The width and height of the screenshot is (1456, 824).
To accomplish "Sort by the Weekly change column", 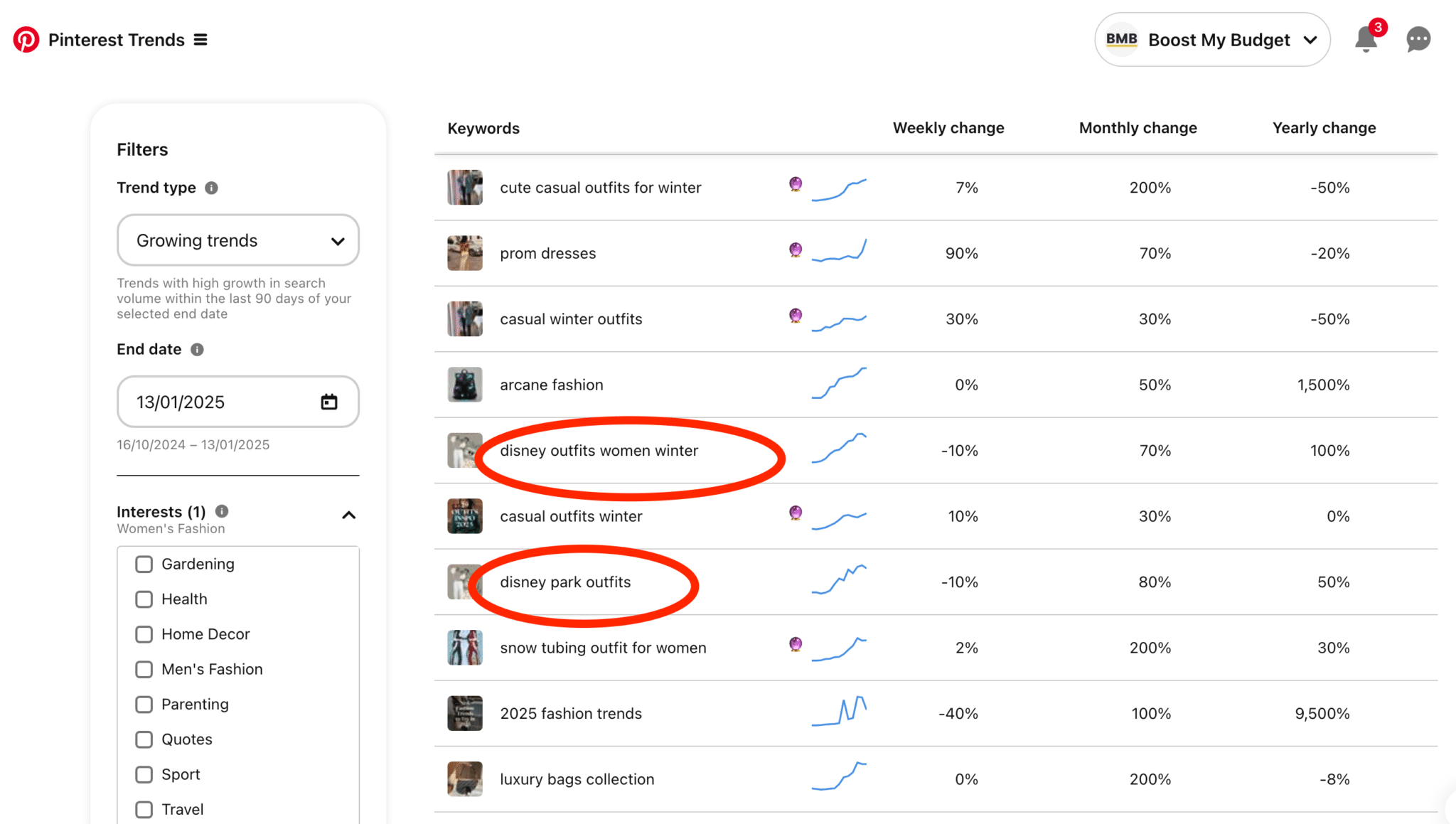I will pyautogui.click(x=948, y=128).
